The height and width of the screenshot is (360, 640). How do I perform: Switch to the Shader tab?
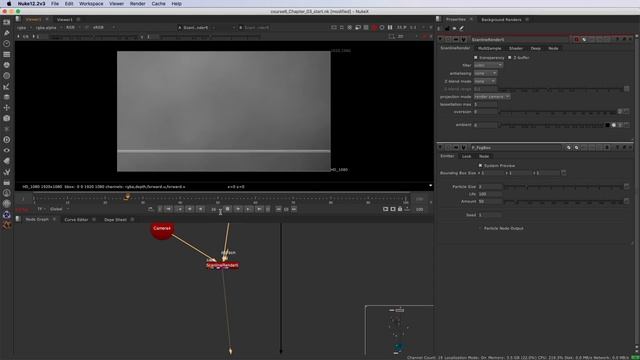click(x=516, y=48)
